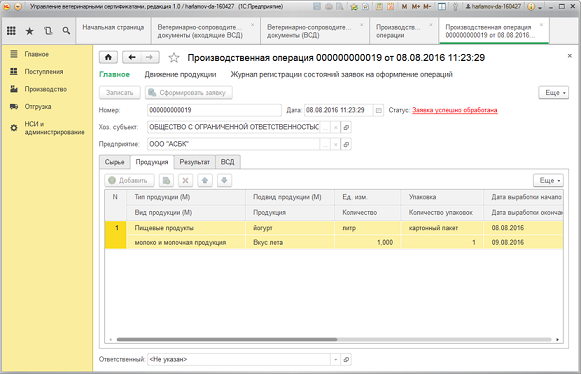Select Производство in the sidebar
Image resolution: width=581 pixels, height=374 pixels.
46,89
